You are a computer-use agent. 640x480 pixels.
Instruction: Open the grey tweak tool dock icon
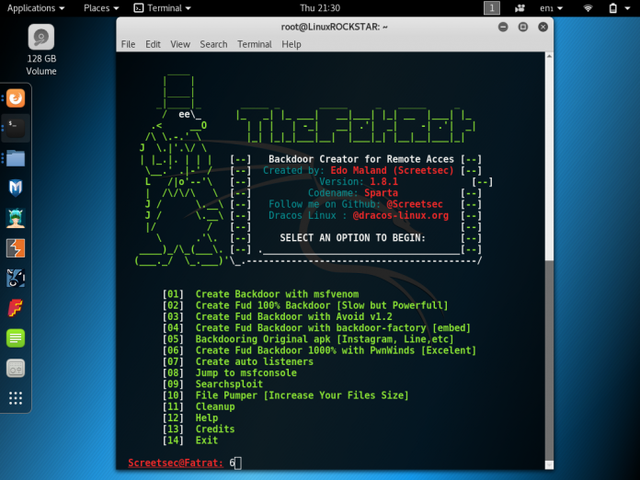16,368
